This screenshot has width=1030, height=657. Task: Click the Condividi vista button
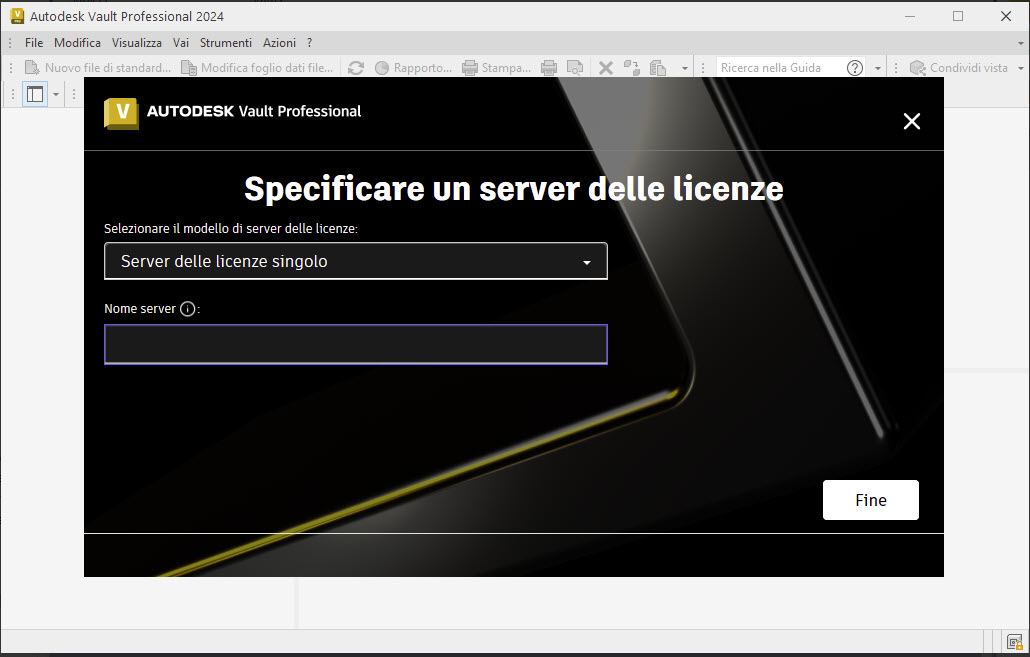point(959,68)
